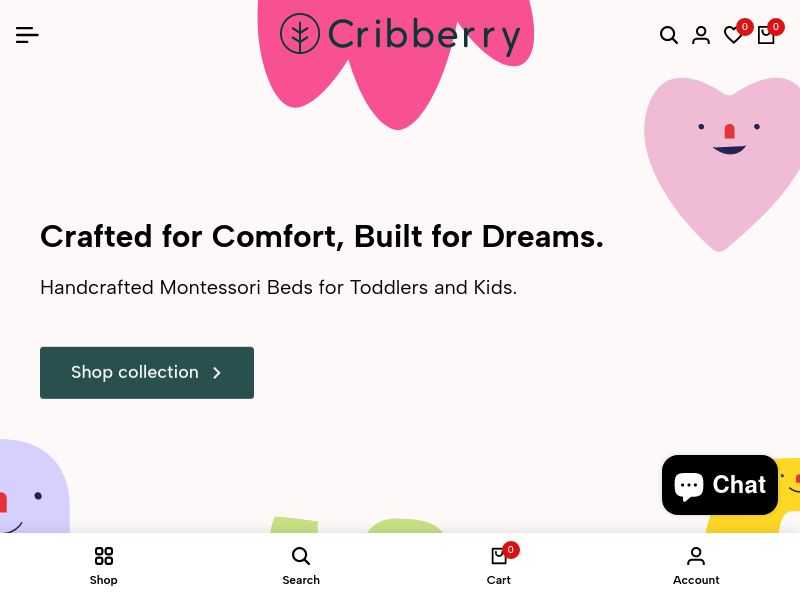This screenshot has height=600, width=800.
Task: Click the Cribberry brand name text
Action: 424,35
